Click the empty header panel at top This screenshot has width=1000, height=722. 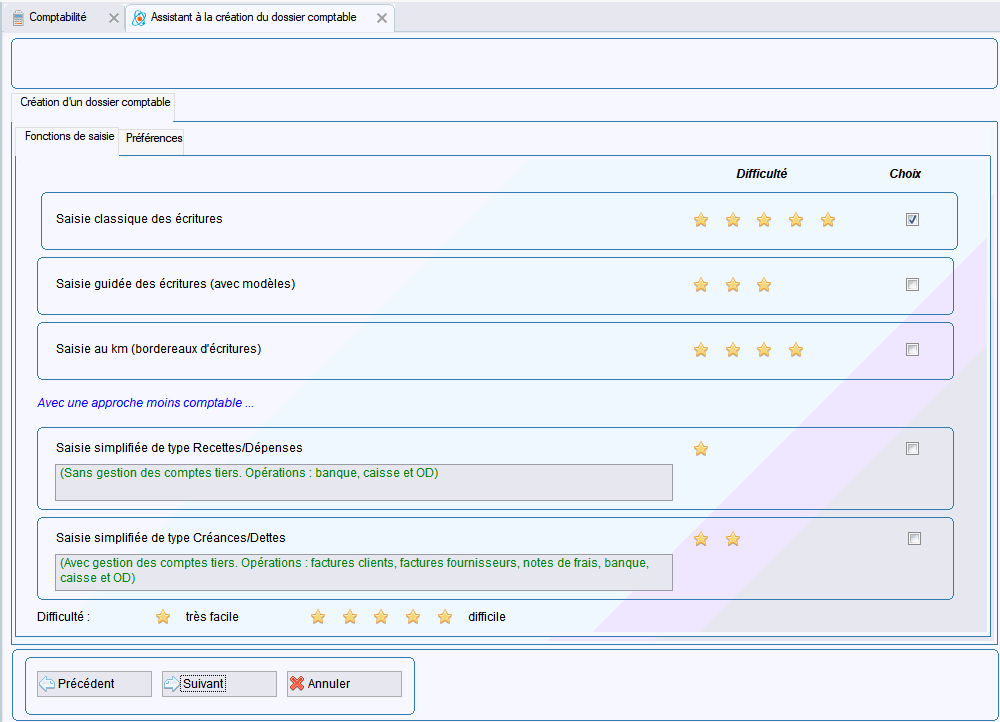click(504, 63)
